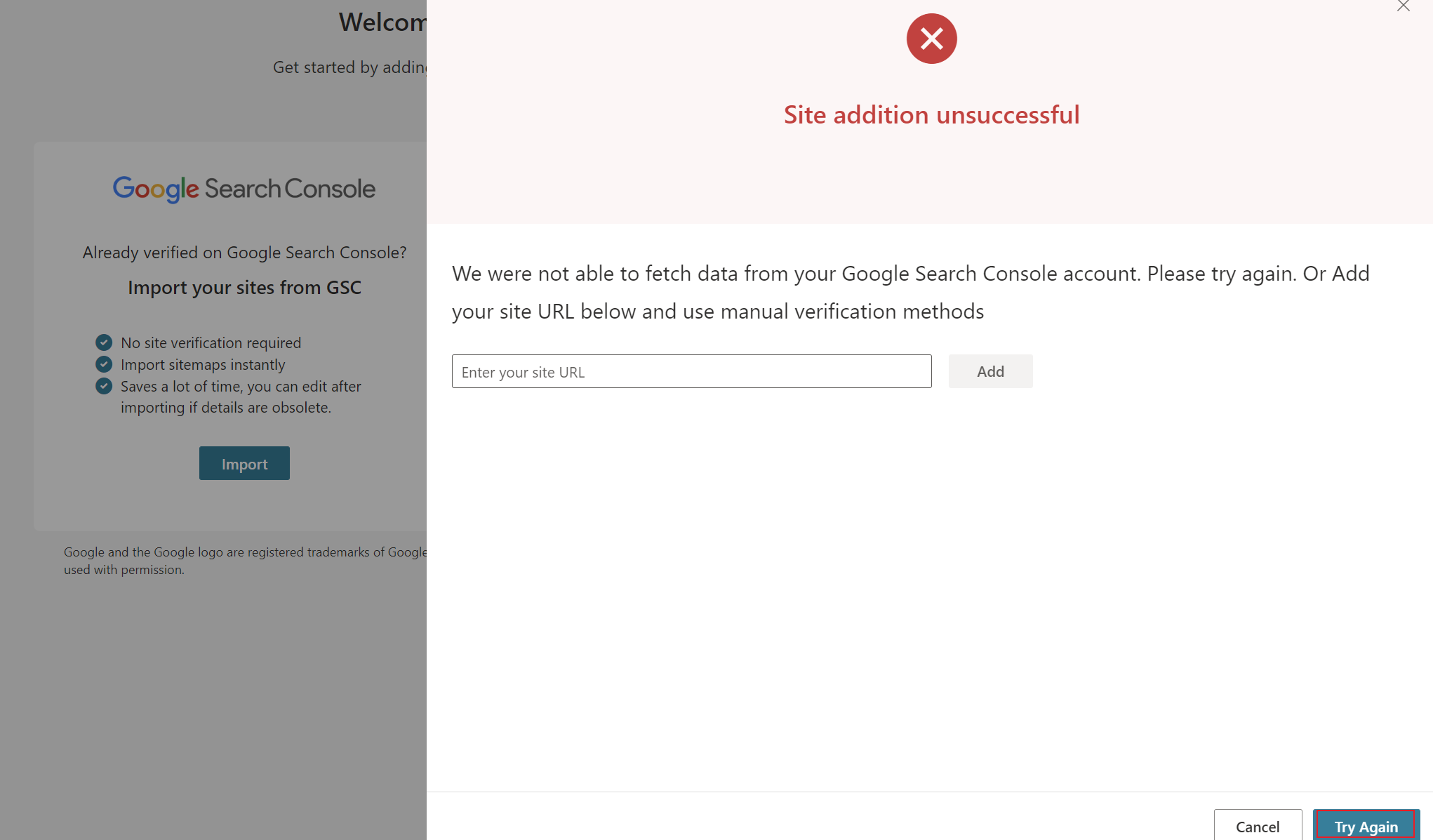This screenshot has width=1433, height=840.
Task: Focus the Enter your site URL field
Action: [691, 371]
